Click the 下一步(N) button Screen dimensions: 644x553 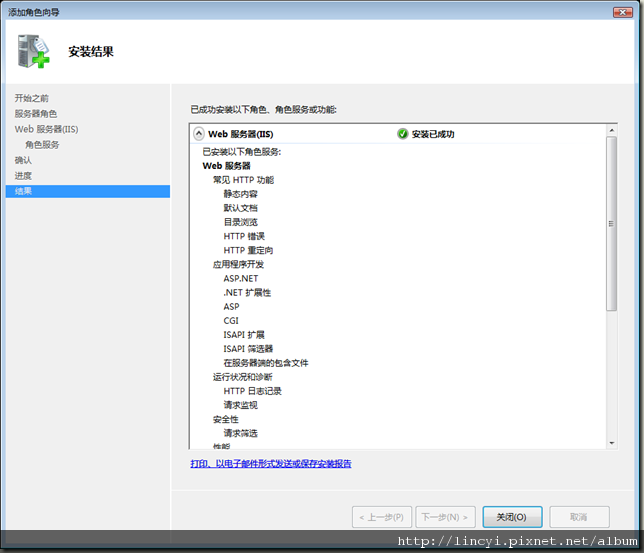(x=445, y=517)
